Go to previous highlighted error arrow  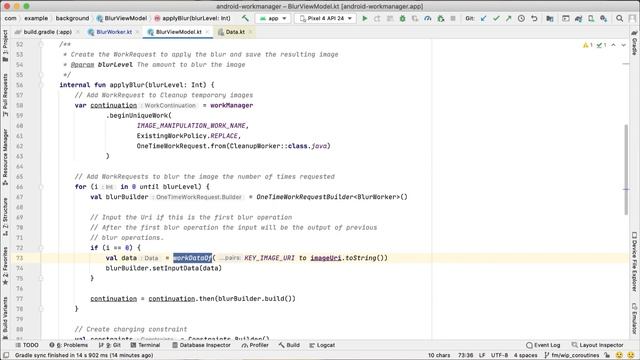(613, 45)
